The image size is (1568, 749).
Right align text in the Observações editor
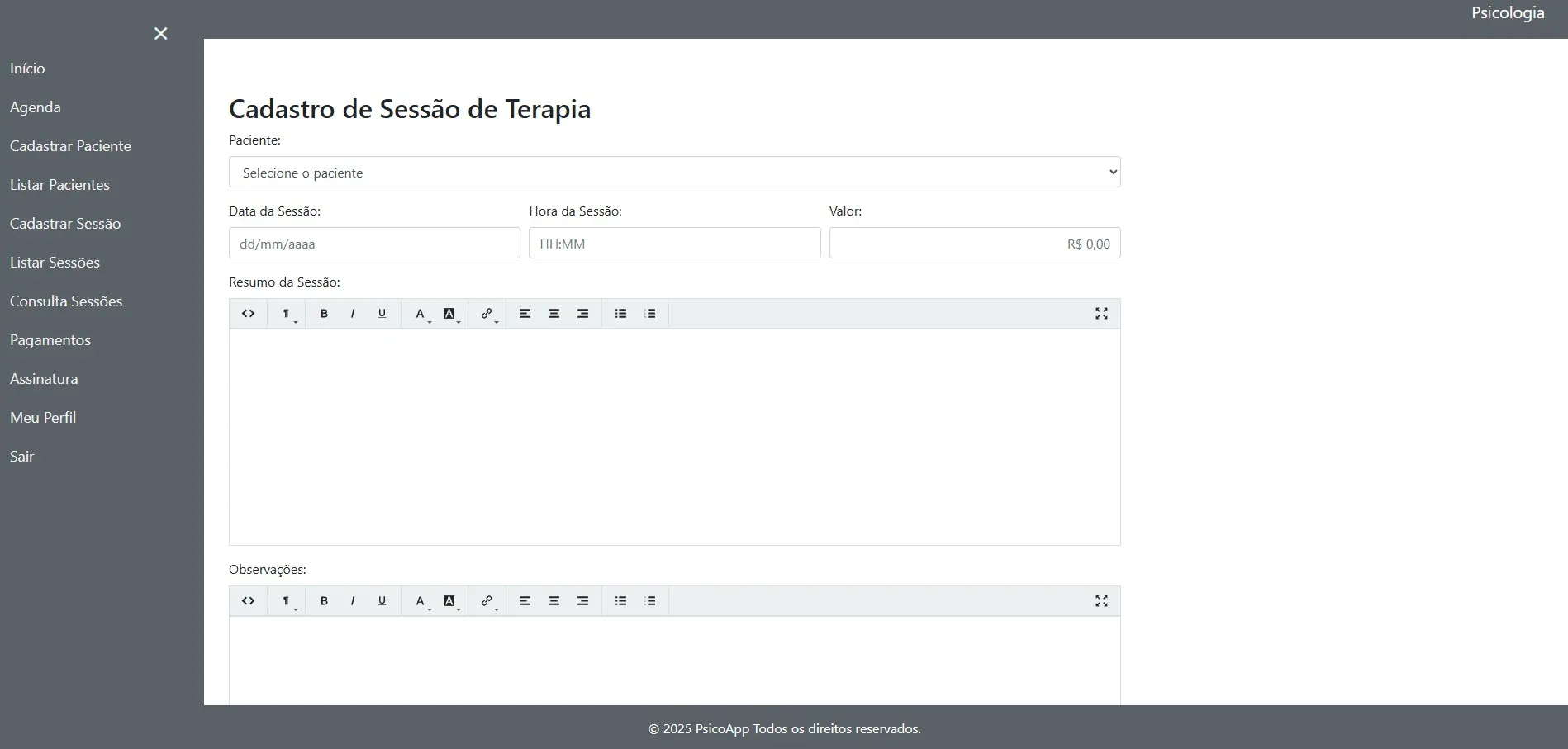click(x=582, y=601)
